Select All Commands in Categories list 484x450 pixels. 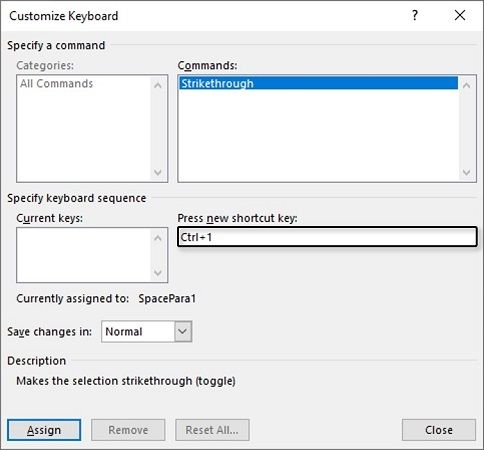56,83
